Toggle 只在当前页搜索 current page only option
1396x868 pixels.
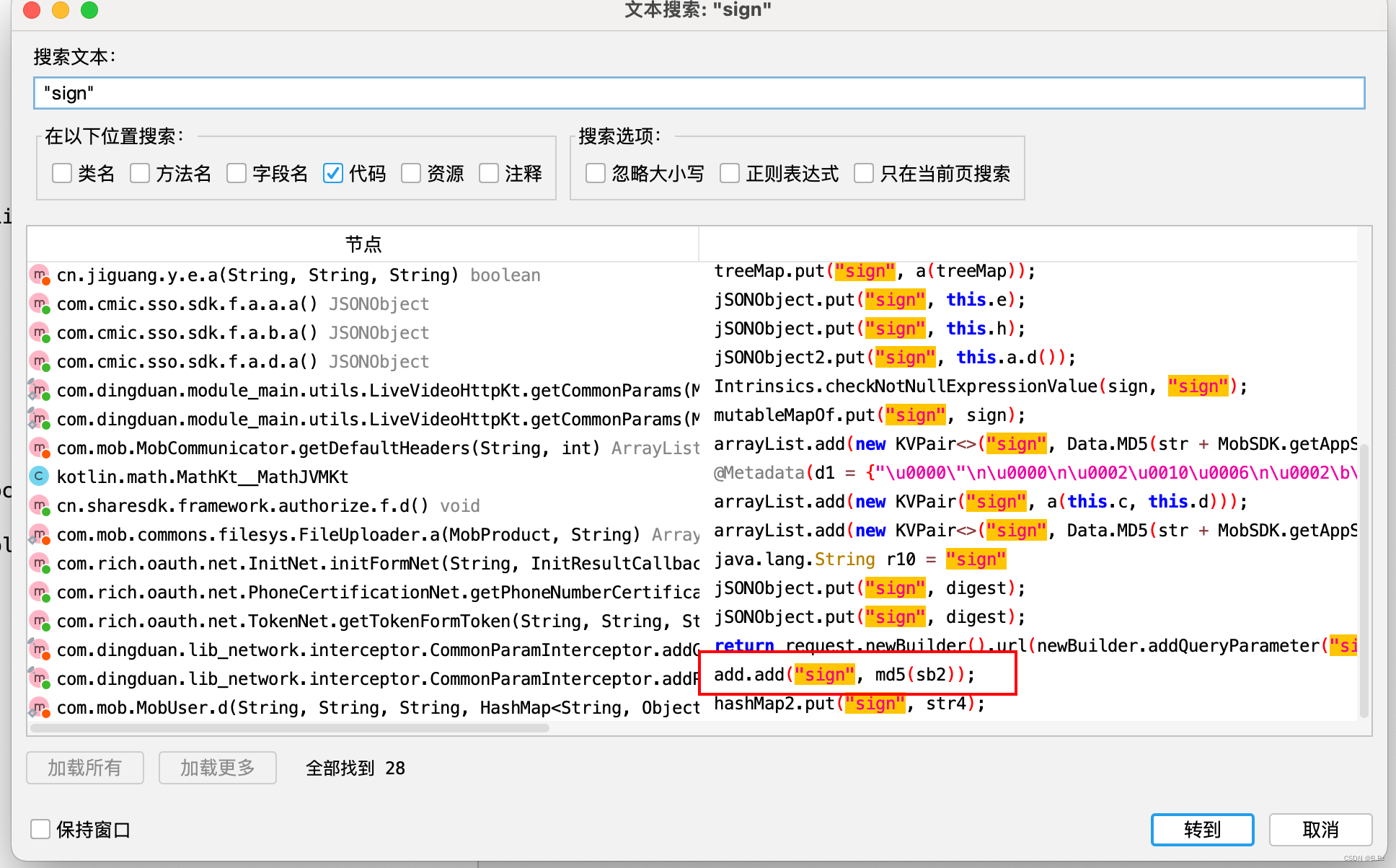click(864, 173)
